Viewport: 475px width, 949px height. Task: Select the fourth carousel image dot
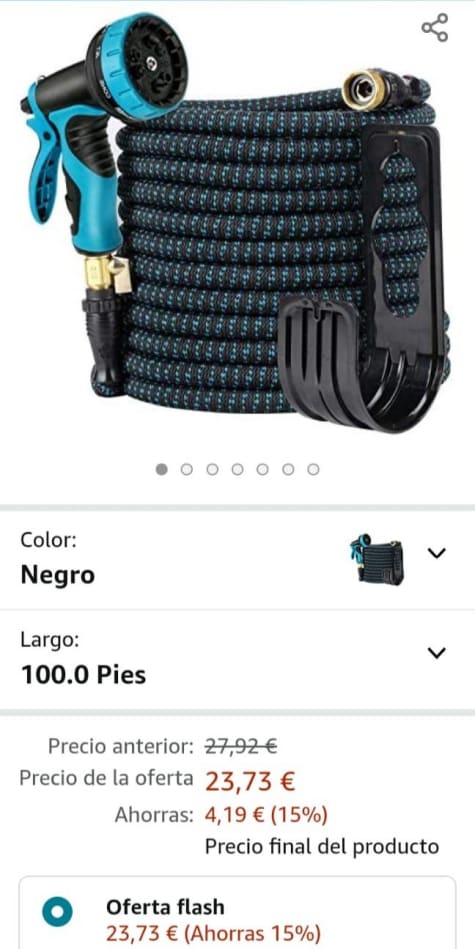coord(237,469)
